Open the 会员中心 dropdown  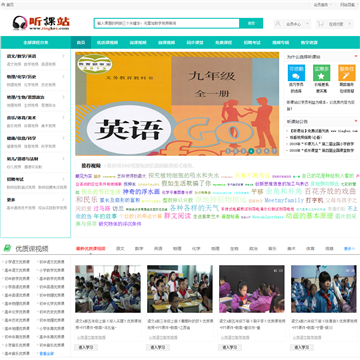292,24
